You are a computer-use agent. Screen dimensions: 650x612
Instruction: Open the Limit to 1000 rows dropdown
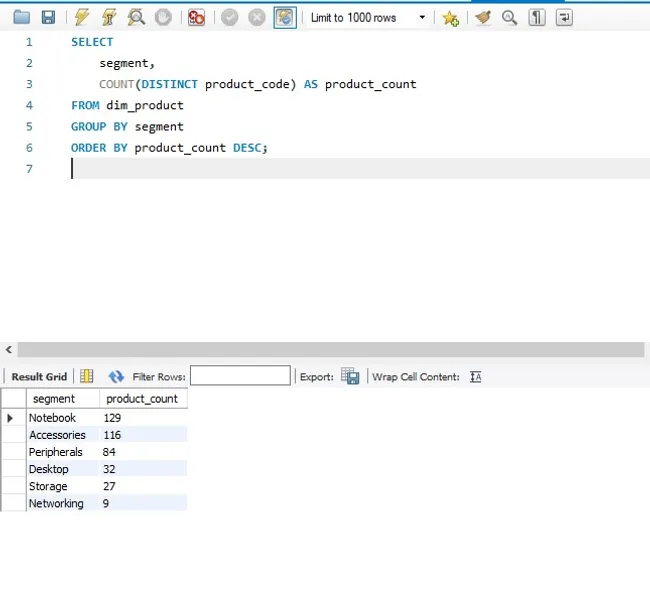coord(368,17)
